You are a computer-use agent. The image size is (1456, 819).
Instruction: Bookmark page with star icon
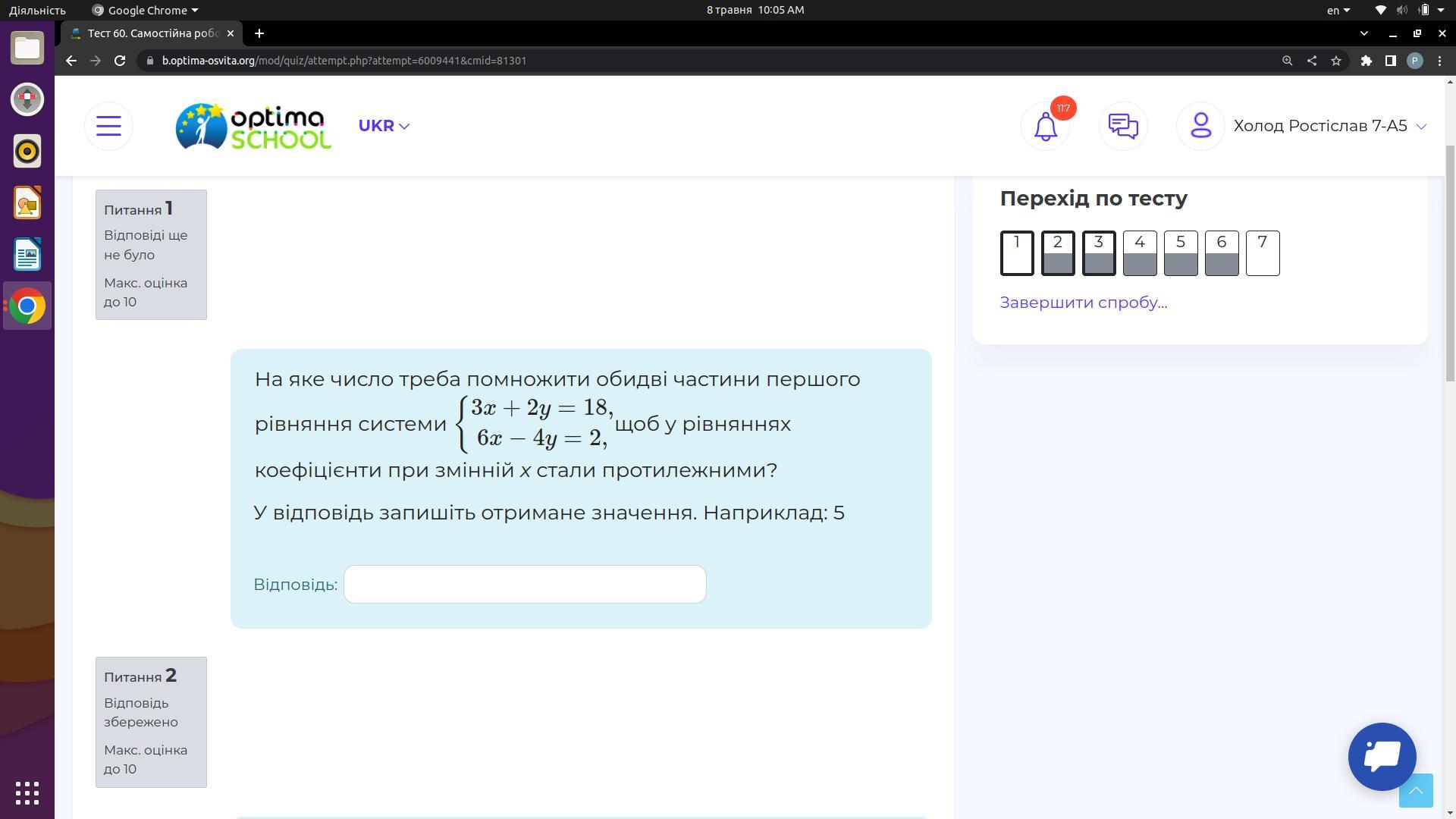pos(1336,61)
